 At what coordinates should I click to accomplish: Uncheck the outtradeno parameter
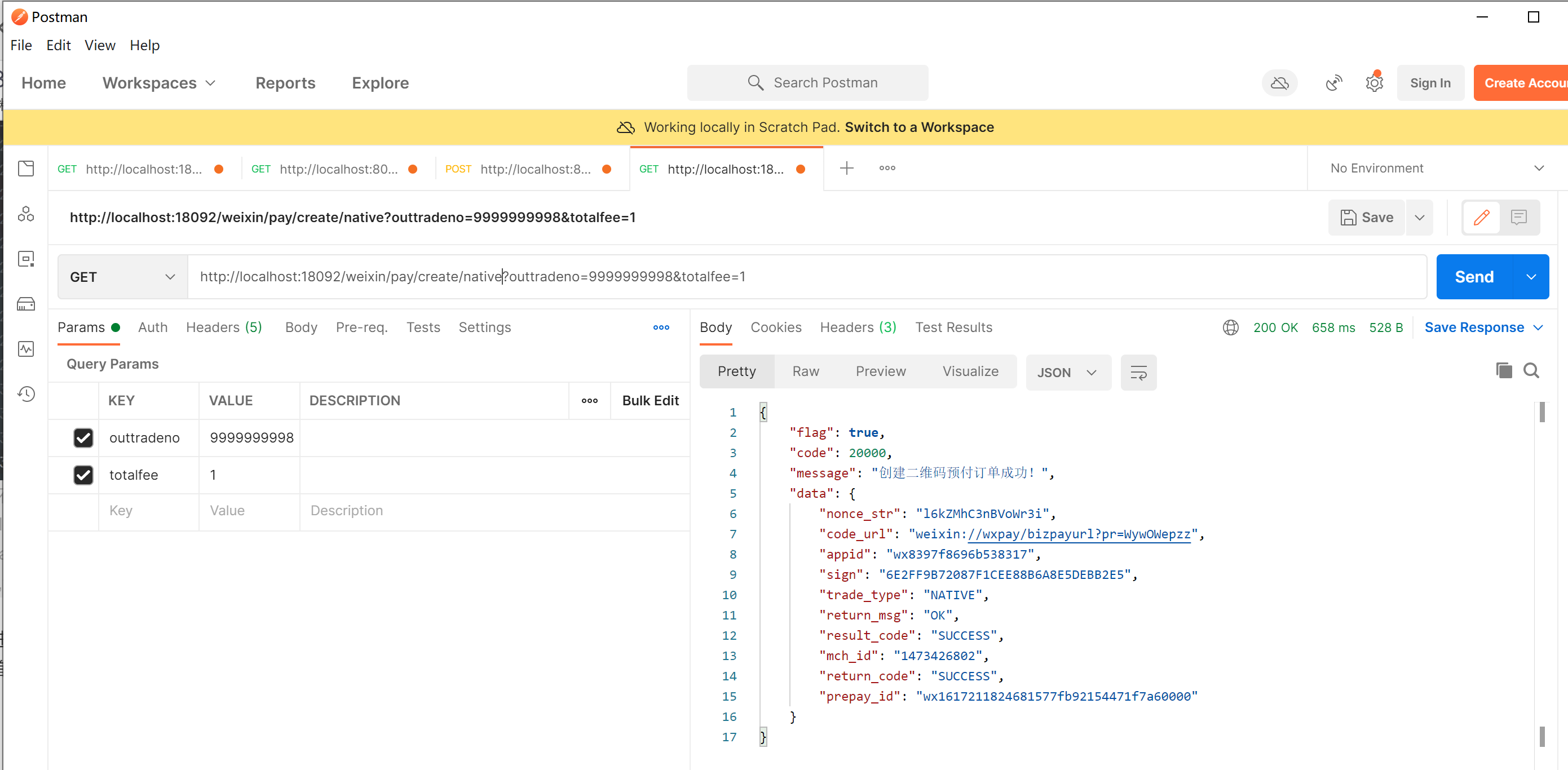click(83, 437)
